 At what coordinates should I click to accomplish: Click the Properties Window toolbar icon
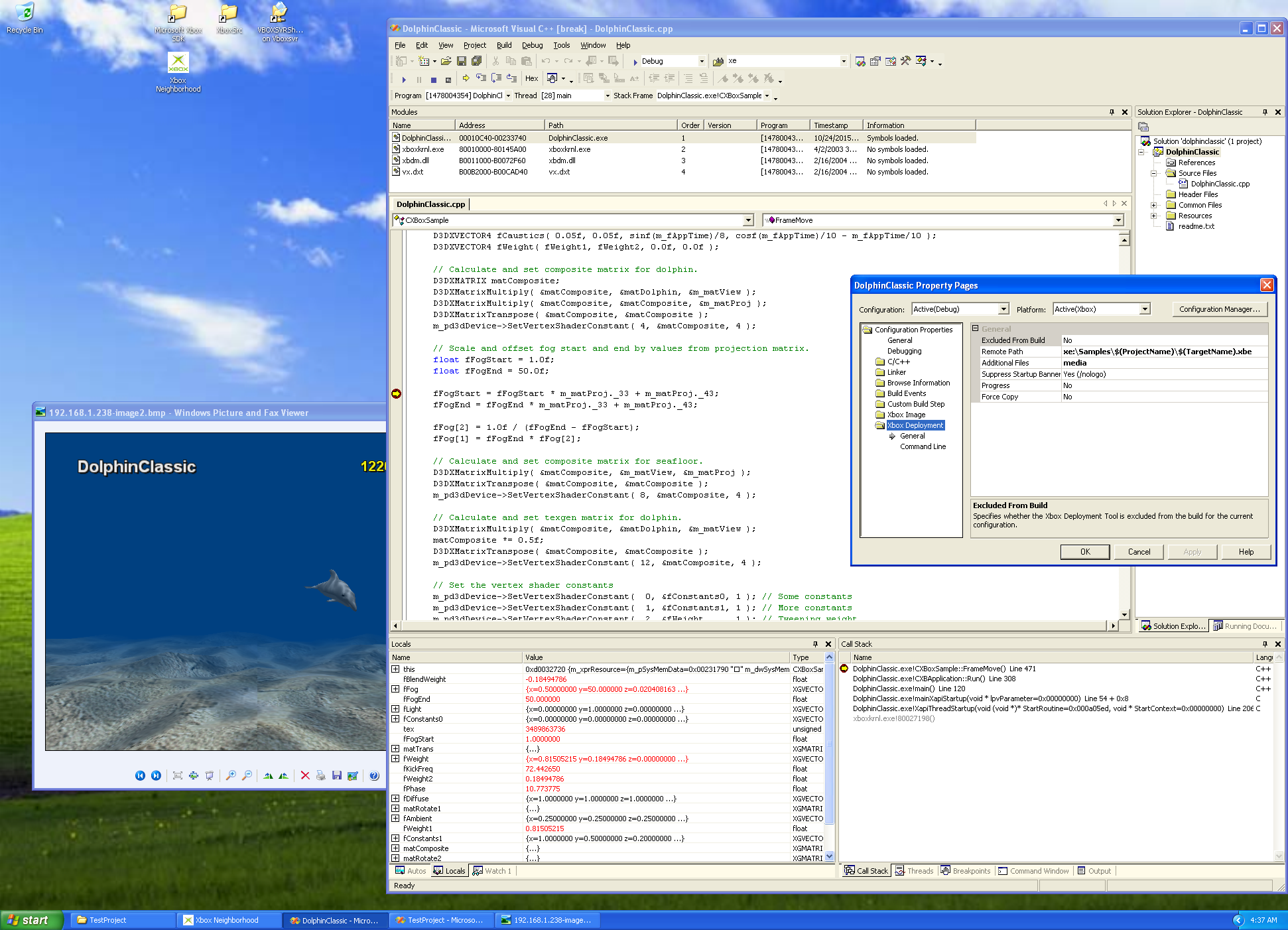875,61
